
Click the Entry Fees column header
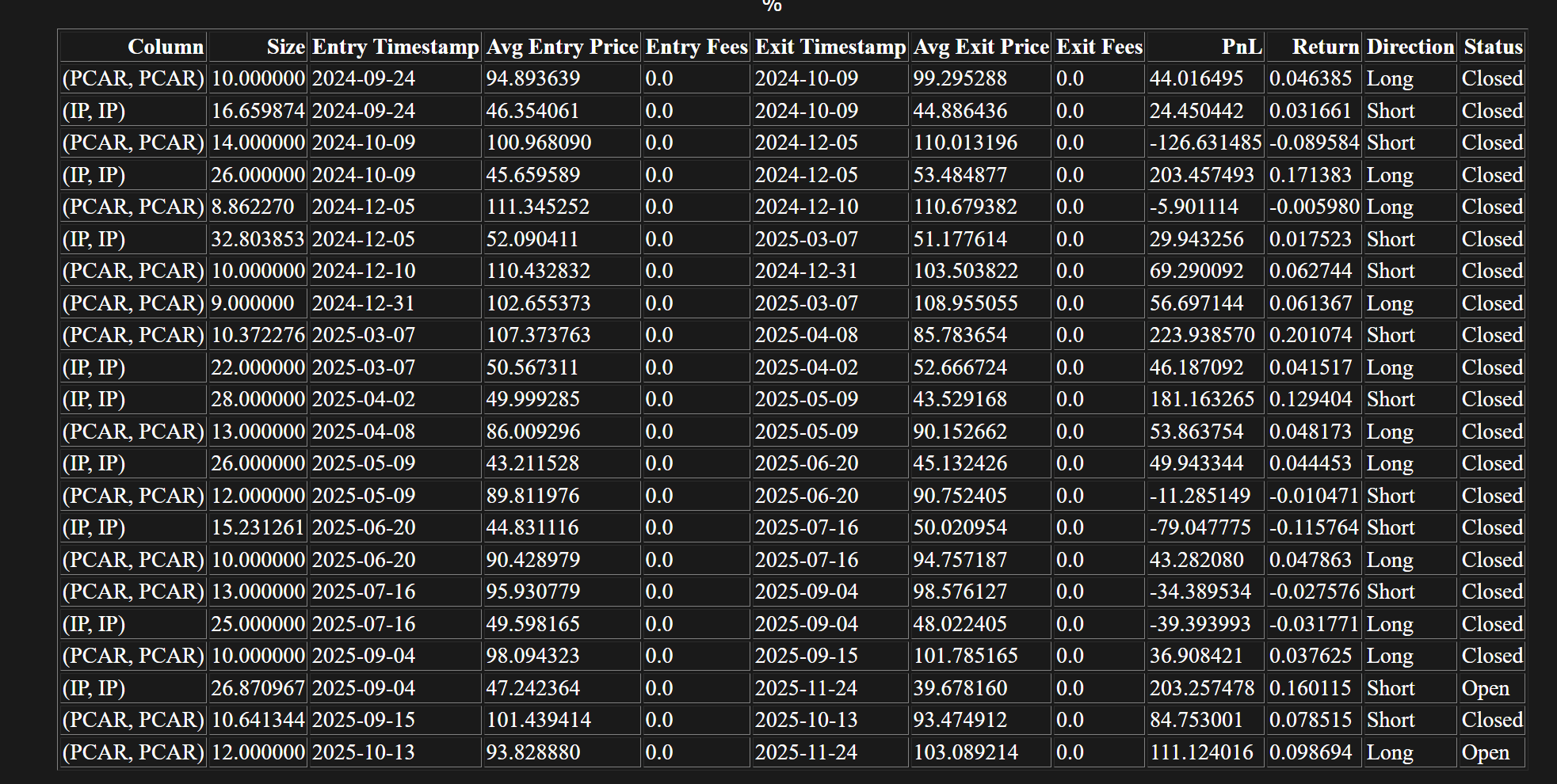(696, 47)
